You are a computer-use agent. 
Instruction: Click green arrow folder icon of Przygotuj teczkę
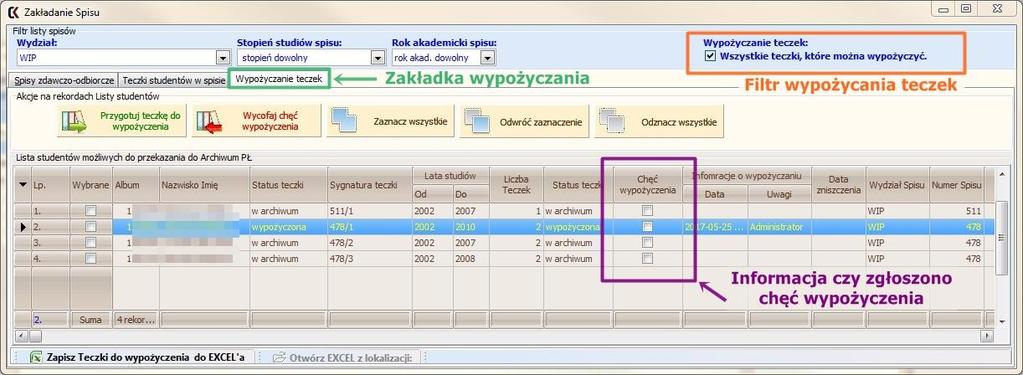pyautogui.click(x=74, y=122)
